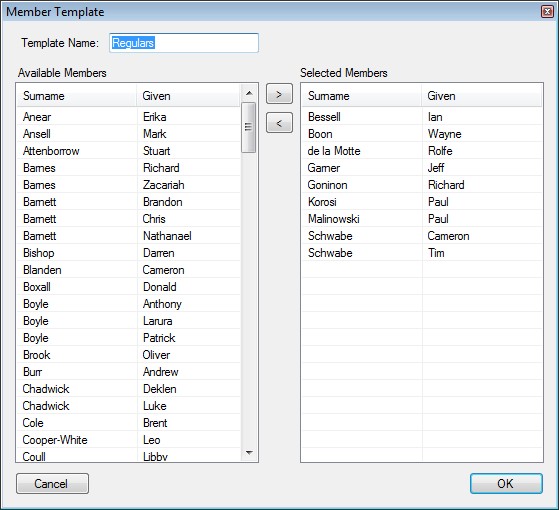Click the scroll down arrow in Available Members

[249, 453]
